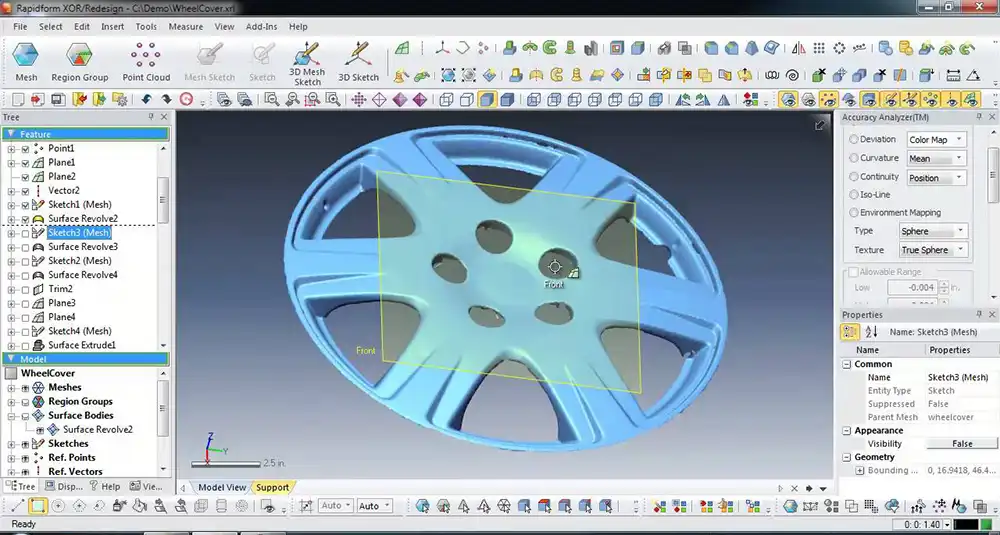Click the ref plane grid icon

point(401,48)
